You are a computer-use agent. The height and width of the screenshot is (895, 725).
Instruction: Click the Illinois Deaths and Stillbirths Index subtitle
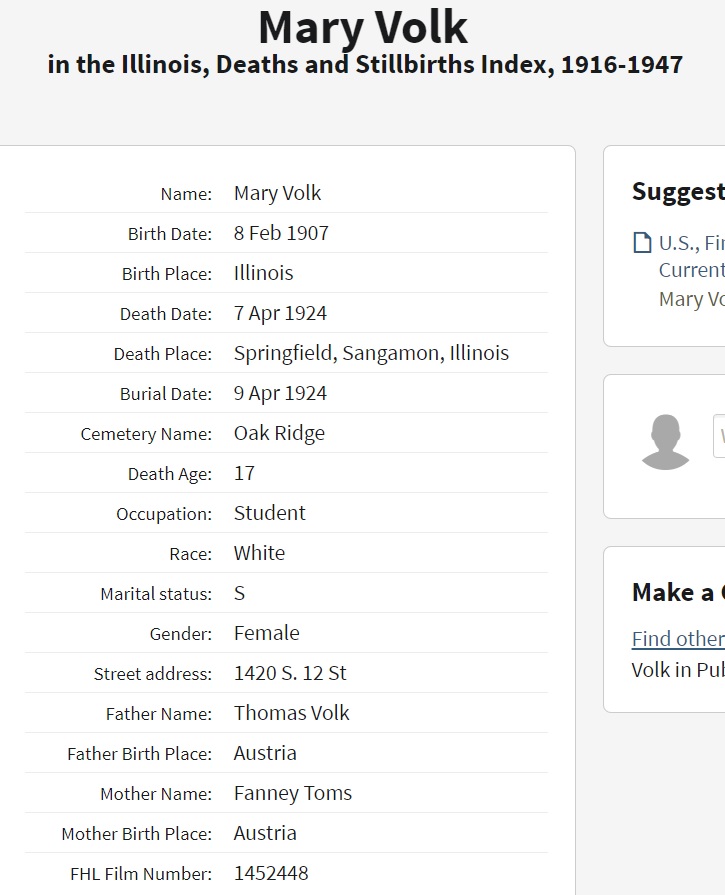coord(365,65)
